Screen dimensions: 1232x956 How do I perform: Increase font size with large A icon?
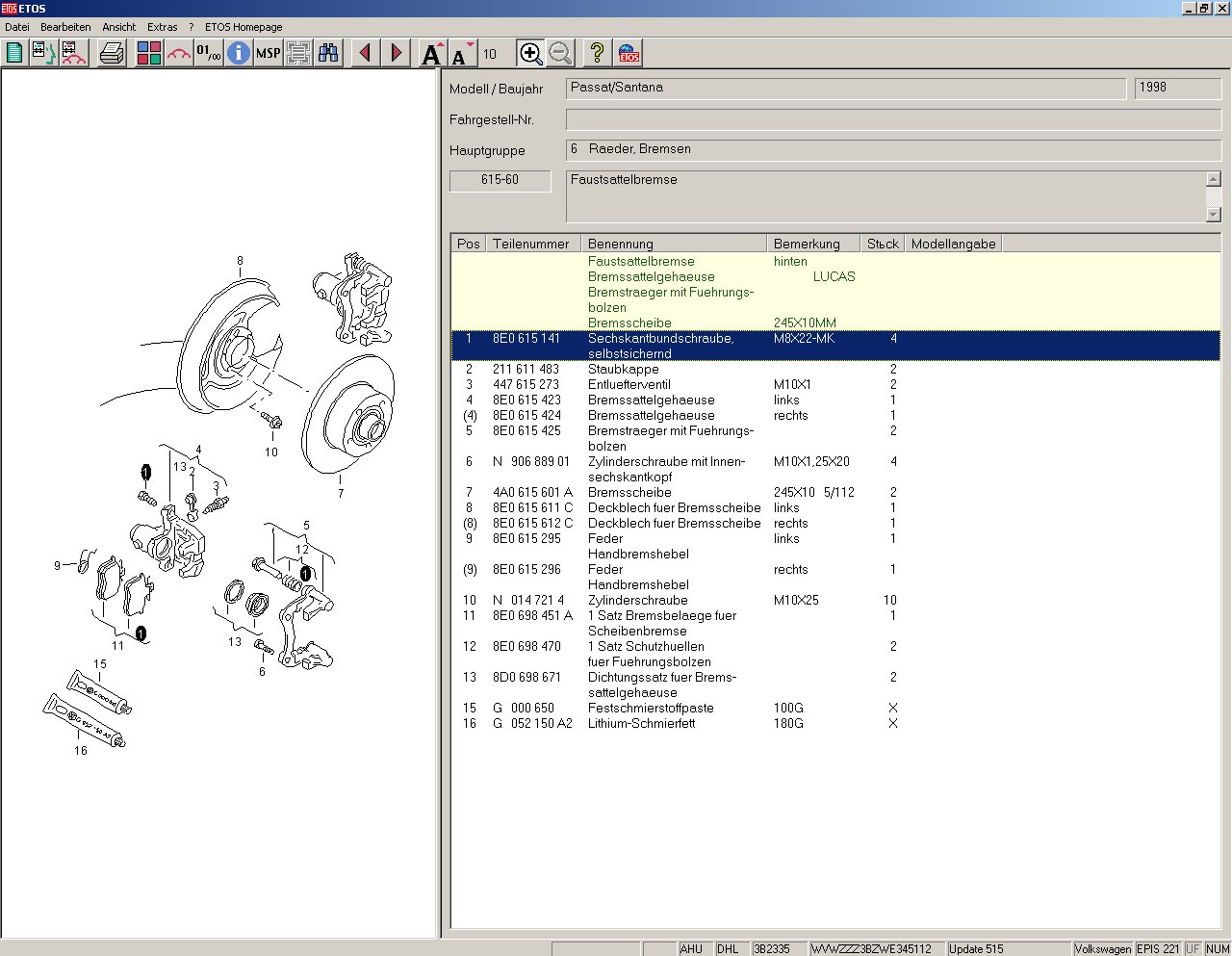click(x=433, y=53)
